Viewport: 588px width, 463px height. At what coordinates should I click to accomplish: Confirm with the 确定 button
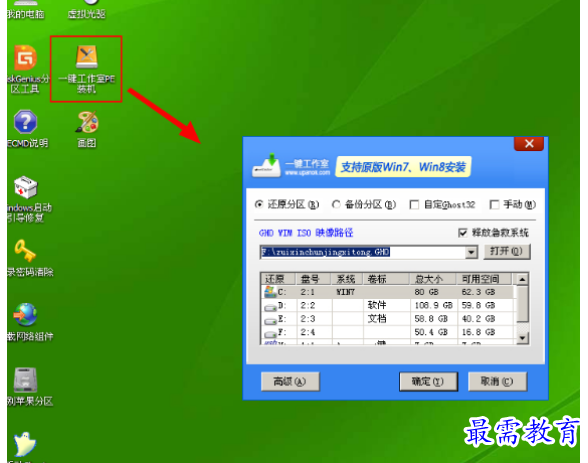point(428,382)
